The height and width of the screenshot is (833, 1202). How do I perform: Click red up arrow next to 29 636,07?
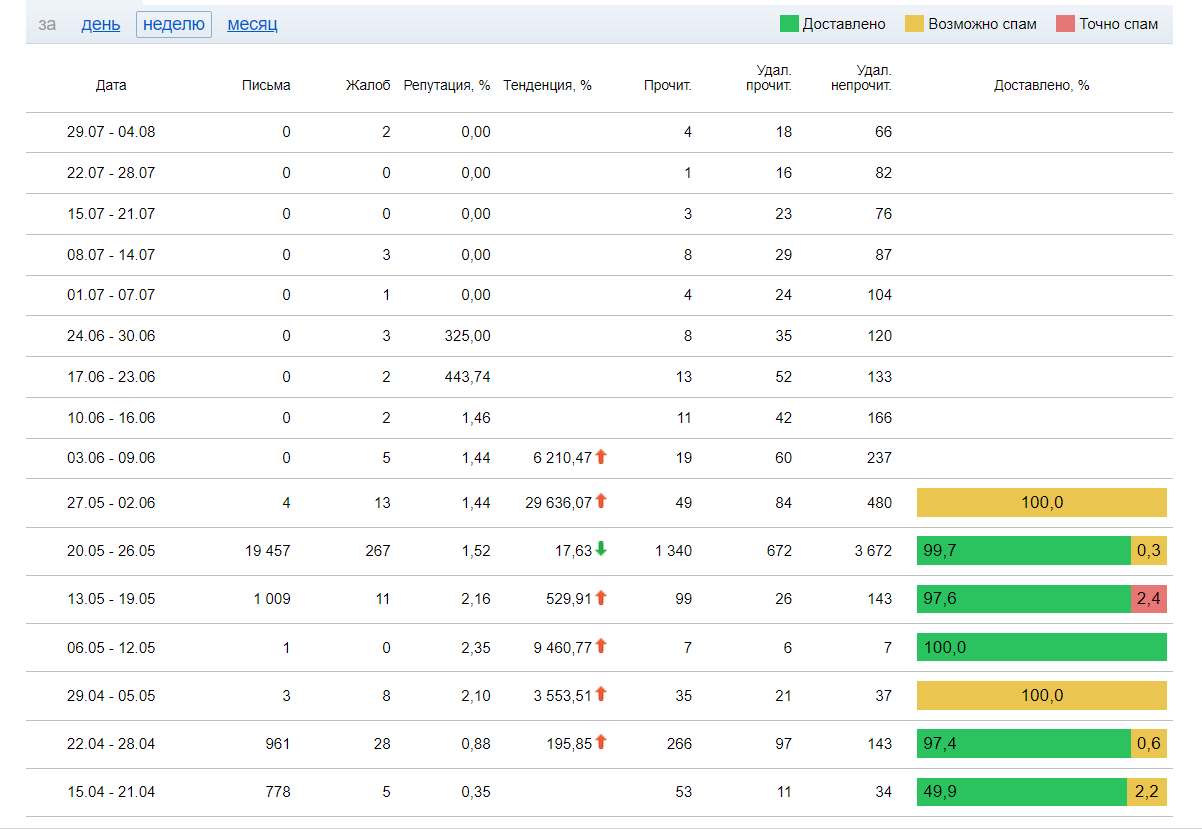(601, 501)
